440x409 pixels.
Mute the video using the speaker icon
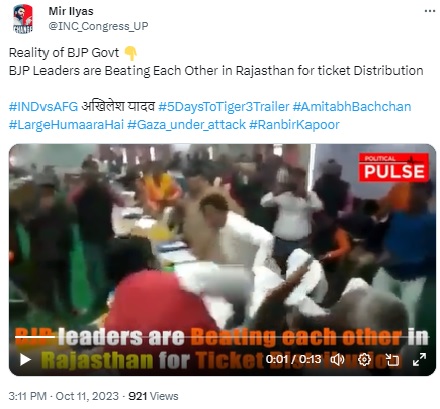click(337, 359)
